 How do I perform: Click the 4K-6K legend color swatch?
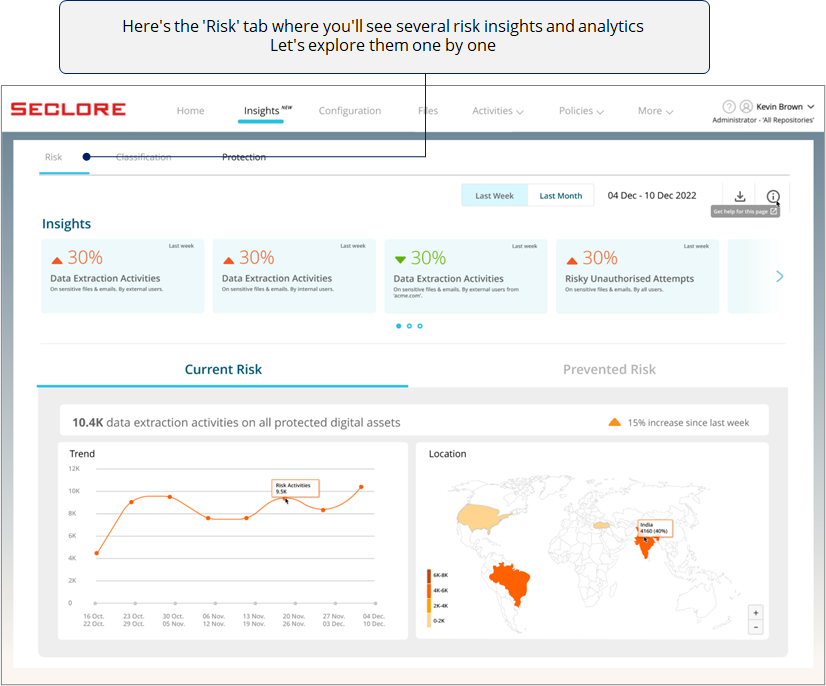(x=429, y=591)
